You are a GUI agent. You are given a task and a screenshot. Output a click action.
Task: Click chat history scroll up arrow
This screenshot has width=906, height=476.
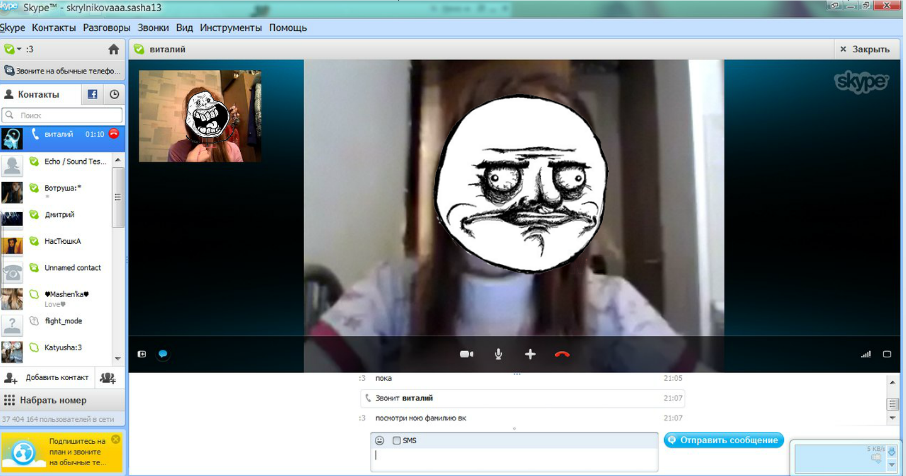point(893,382)
